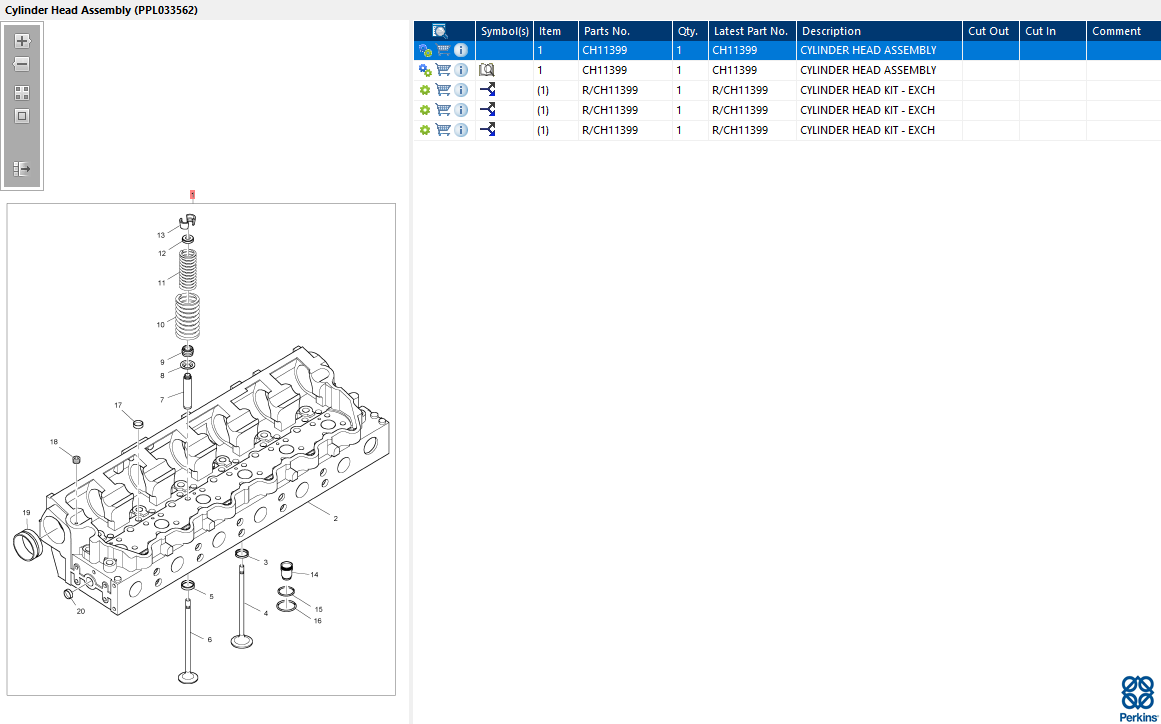The height and width of the screenshot is (724, 1161).
Task: Open info icon of first R/CH11399 row
Action: (x=461, y=90)
